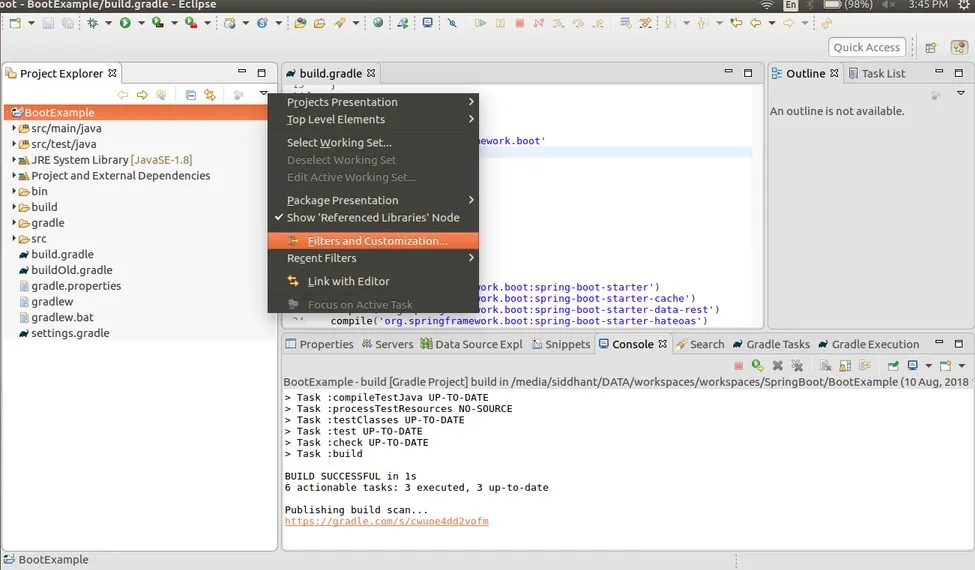Click the Wi-Fi indicator in system bar

click(767, 5)
